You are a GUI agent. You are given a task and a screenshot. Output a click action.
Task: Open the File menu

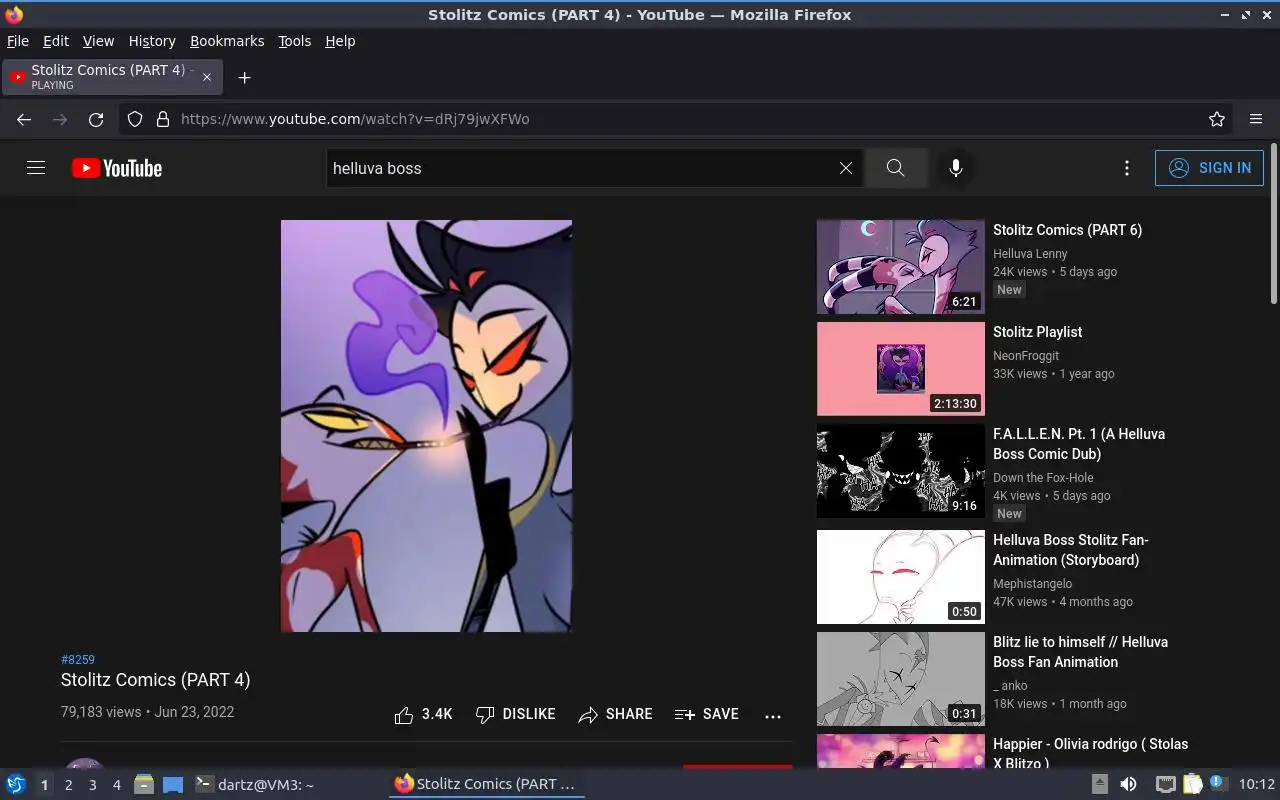(18, 41)
